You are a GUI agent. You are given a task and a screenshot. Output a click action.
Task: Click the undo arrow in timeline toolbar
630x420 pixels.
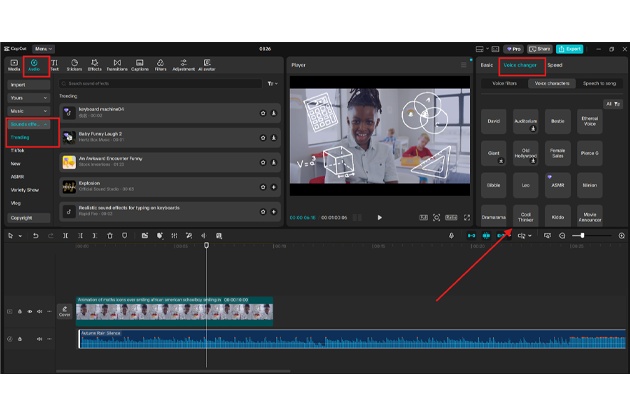(35, 236)
